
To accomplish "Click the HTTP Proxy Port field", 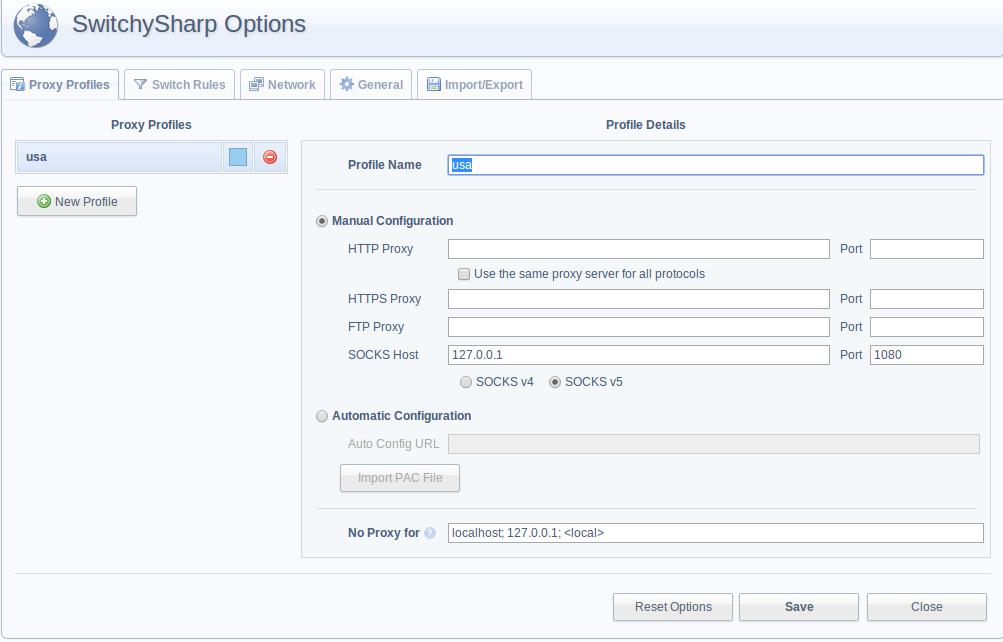I will [927, 249].
